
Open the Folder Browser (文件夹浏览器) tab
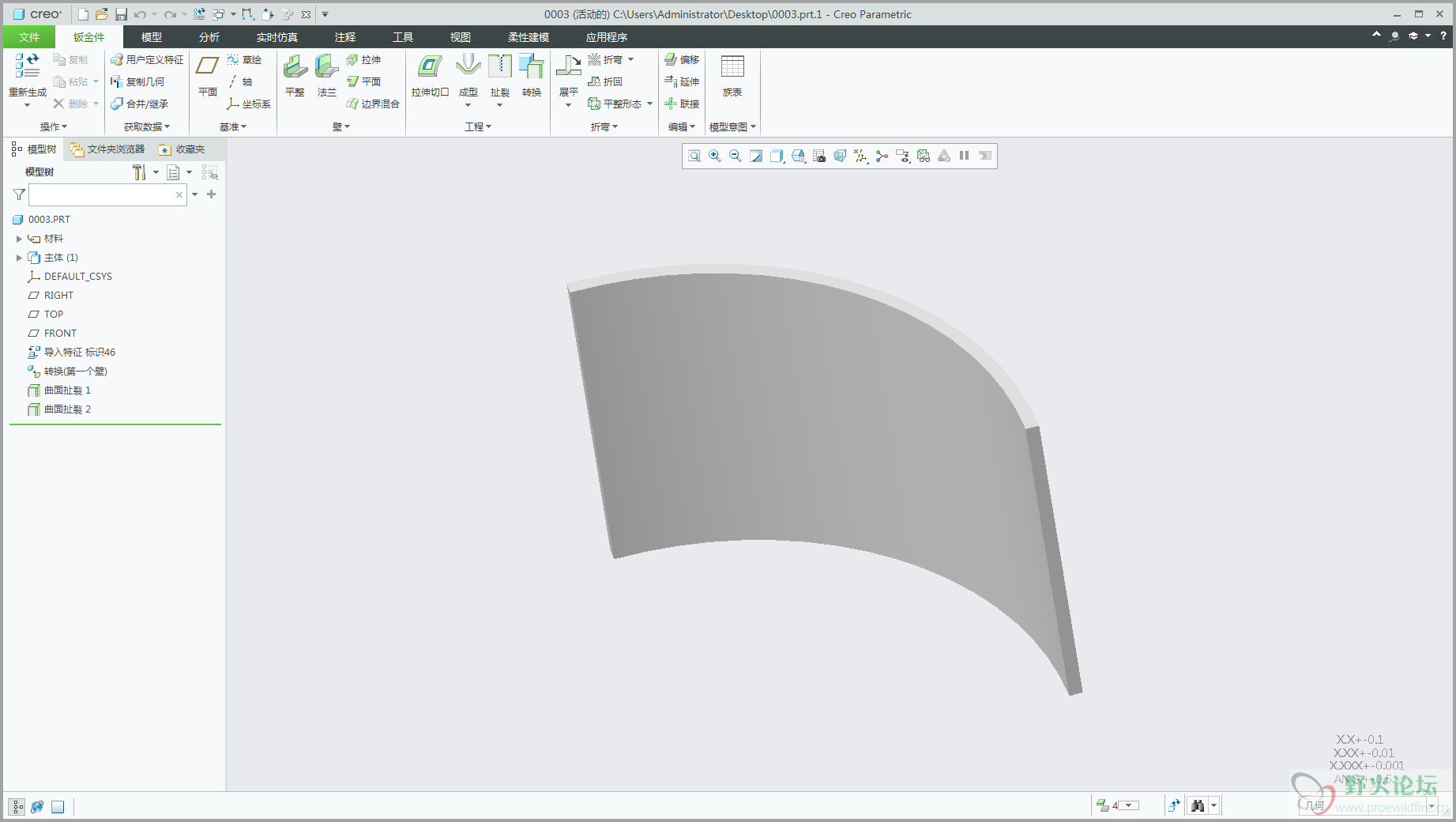coord(107,149)
